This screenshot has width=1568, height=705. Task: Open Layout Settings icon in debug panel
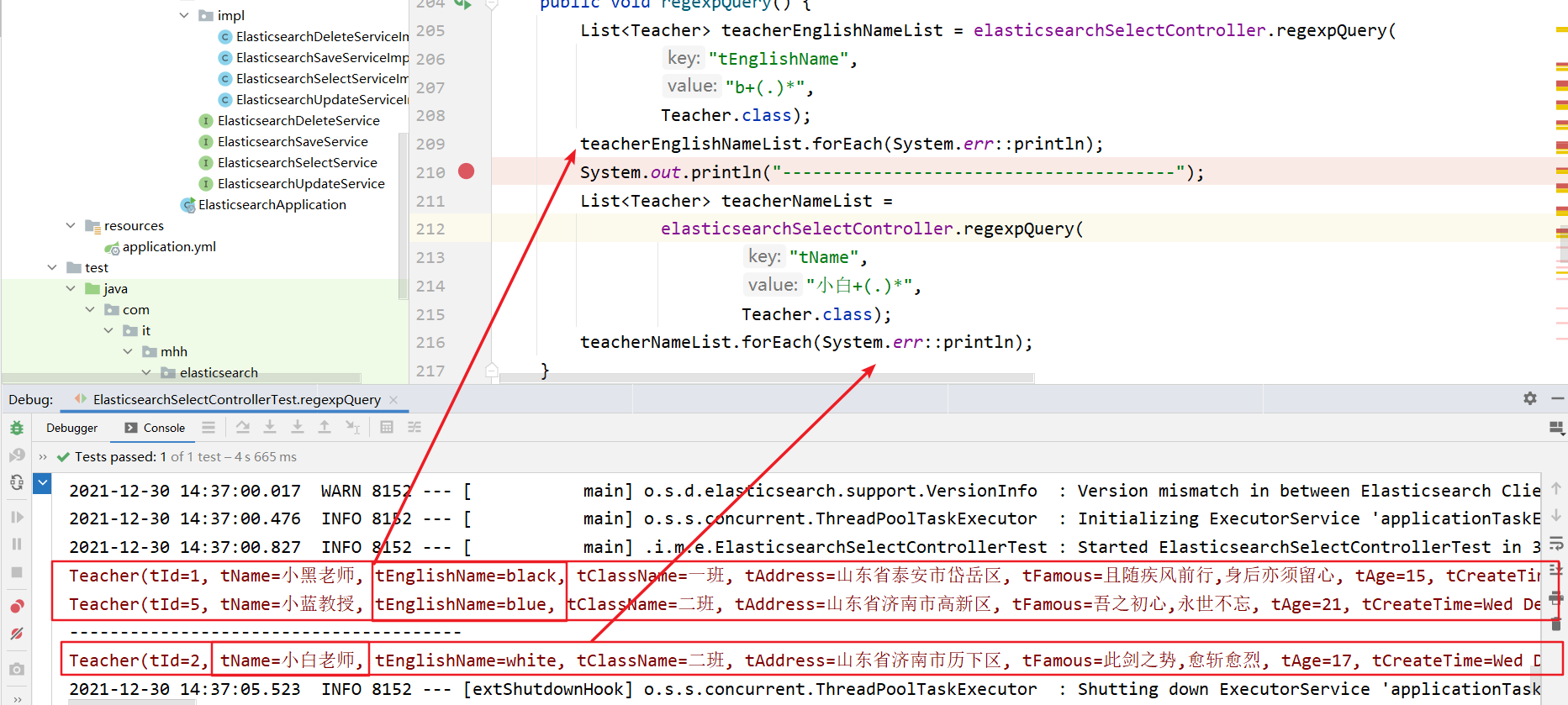coord(1557,429)
